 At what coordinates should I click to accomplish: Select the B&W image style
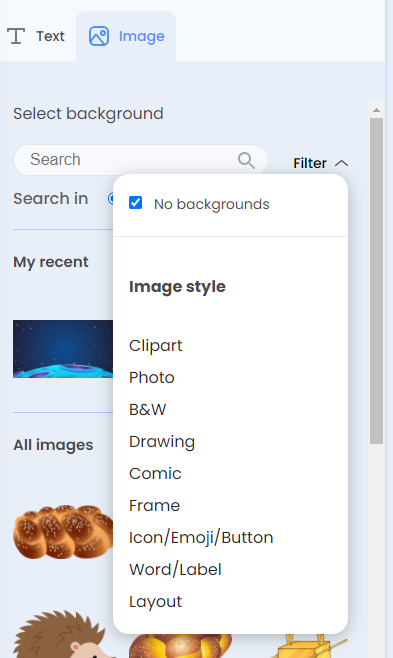tap(148, 409)
